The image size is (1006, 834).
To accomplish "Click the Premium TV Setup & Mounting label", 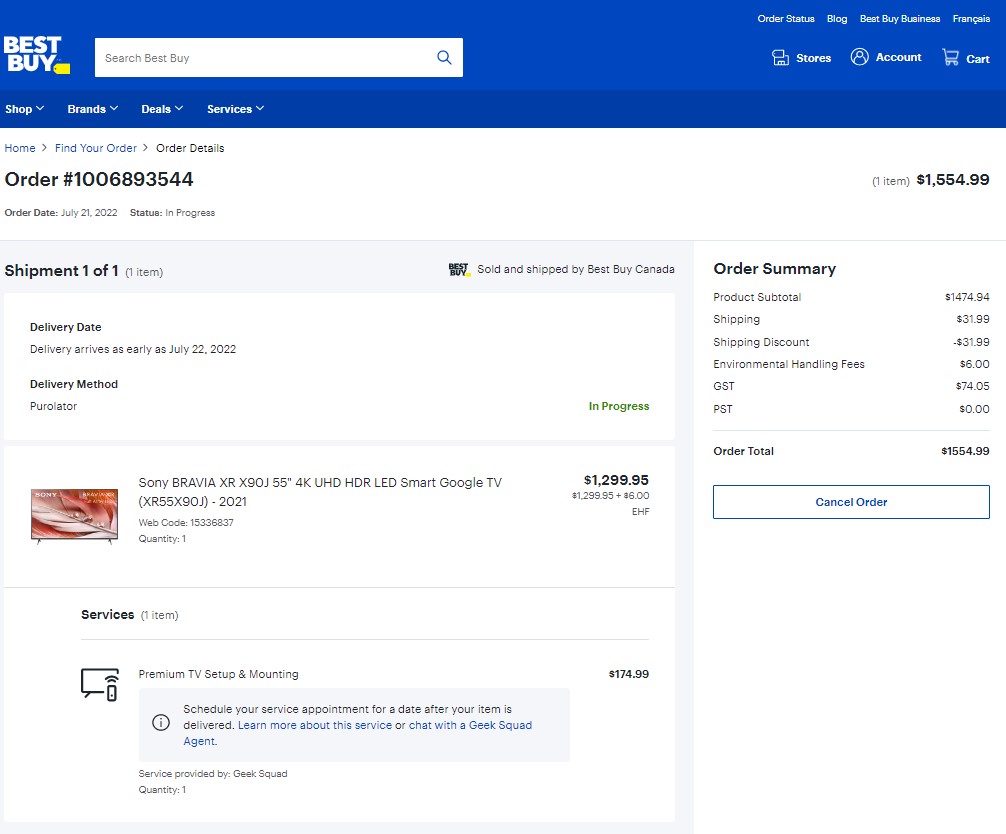I will [218, 674].
